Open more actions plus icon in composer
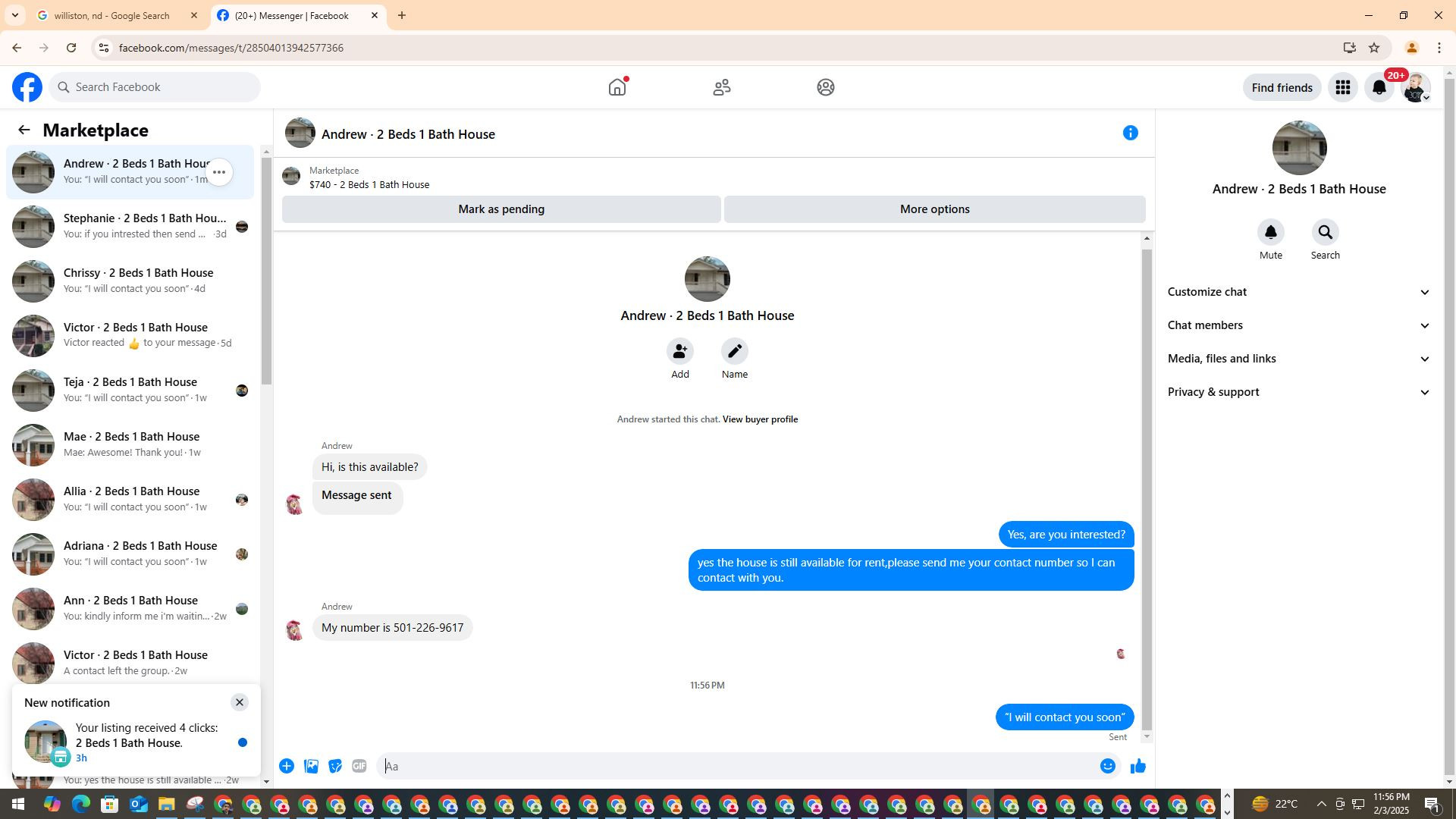The height and width of the screenshot is (819, 1456). [287, 766]
